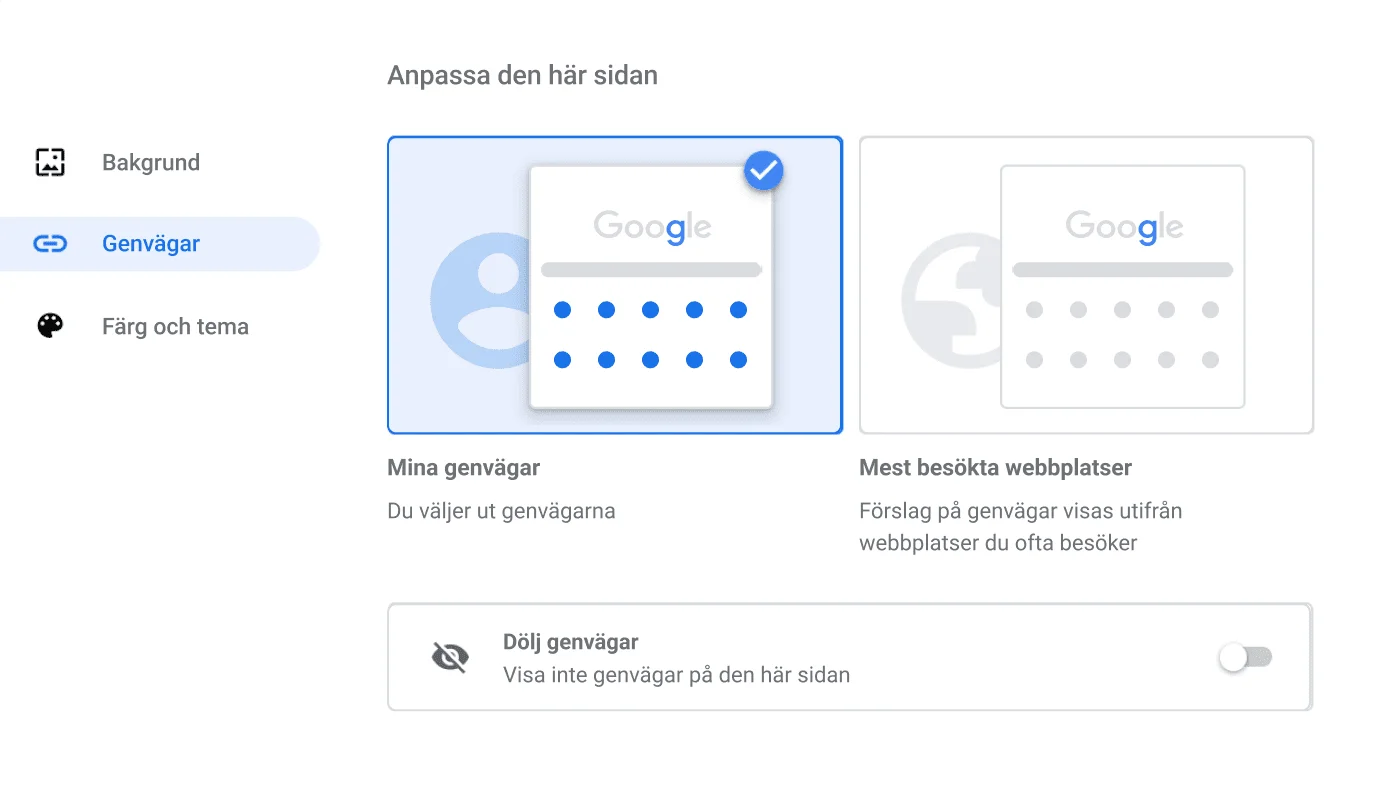Viewport: 1400px width, 787px height.
Task: Click the Bakgrund picture icon in the sidebar
Action: 48,161
